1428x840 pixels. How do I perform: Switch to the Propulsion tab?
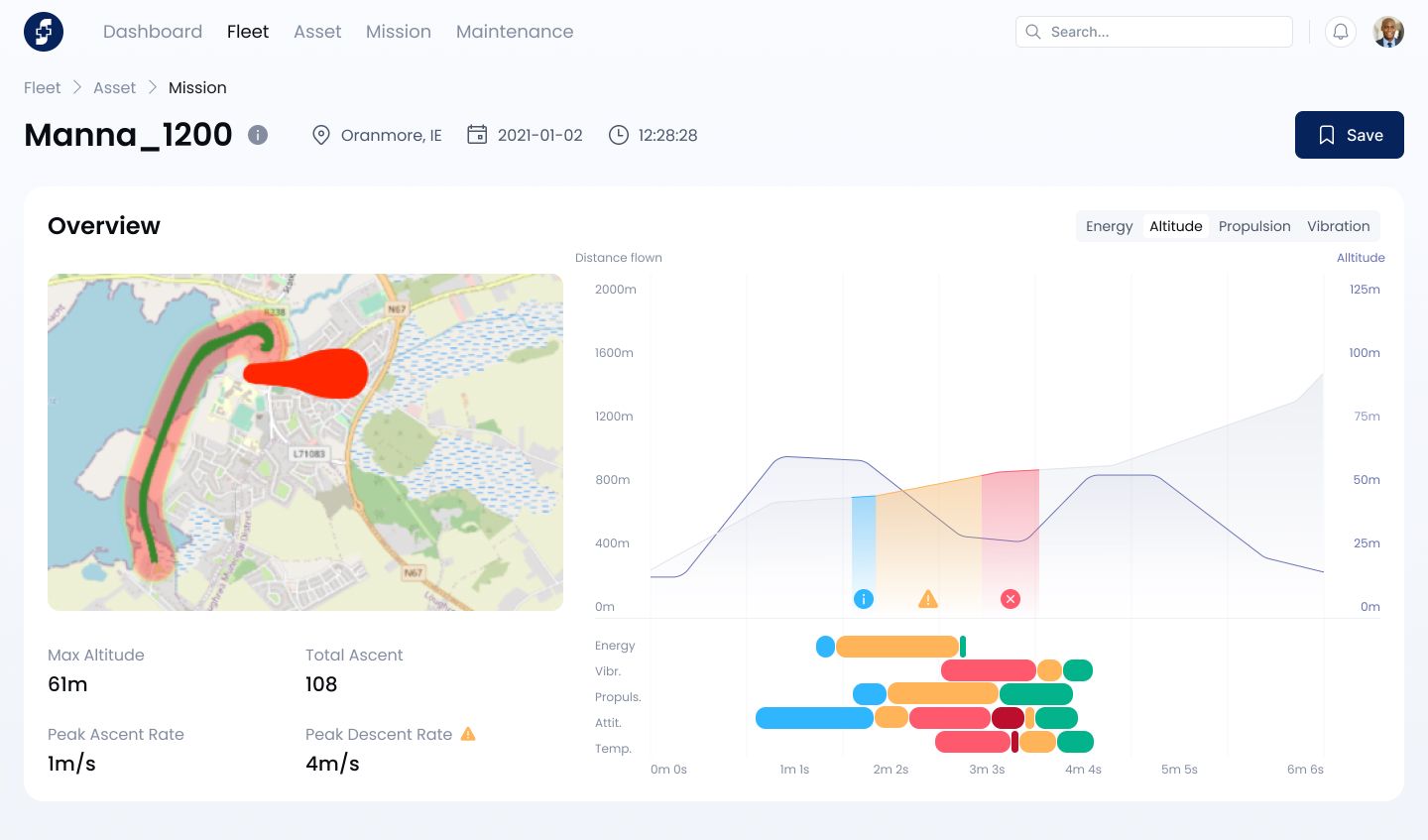pos(1253,225)
